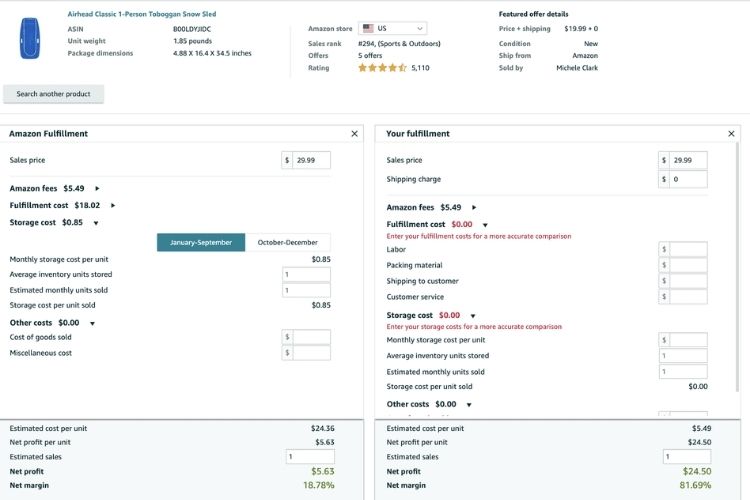The height and width of the screenshot is (500, 750).
Task: Select the October-December tab
Action: click(287, 243)
